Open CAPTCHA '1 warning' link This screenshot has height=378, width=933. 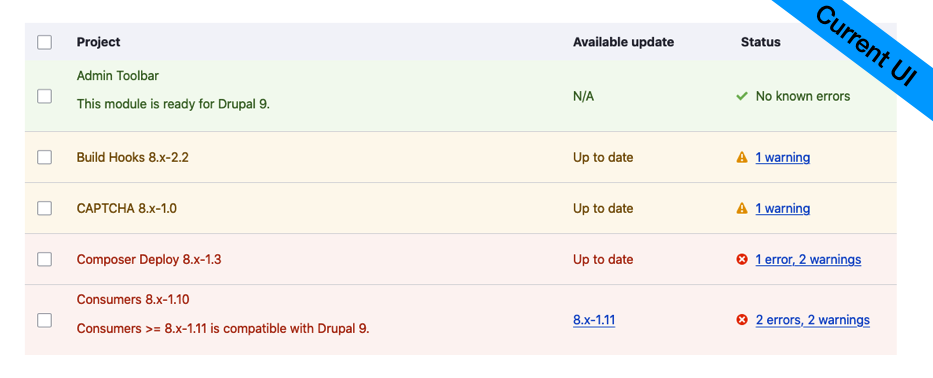tap(782, 209)
